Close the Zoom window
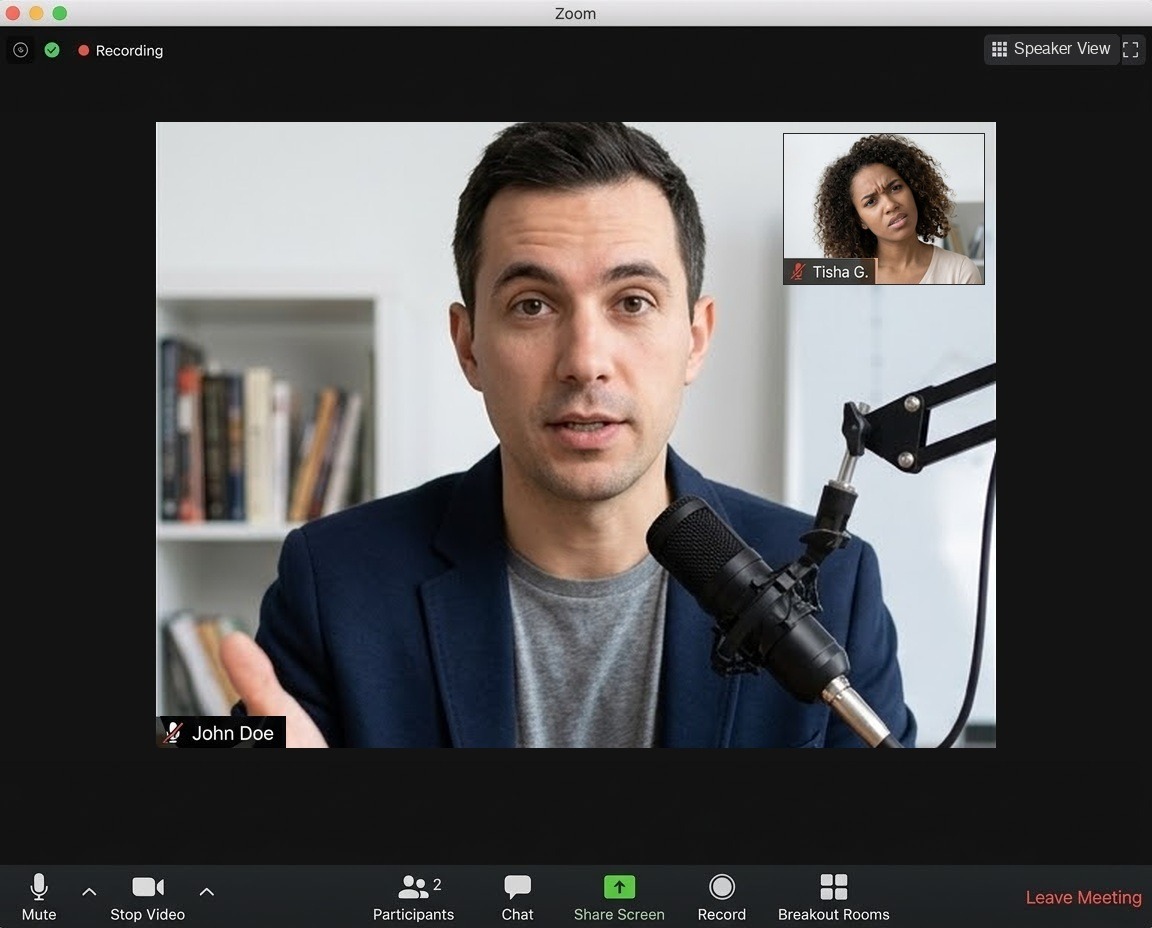The image size is (1152, 928). click(12, 13)
